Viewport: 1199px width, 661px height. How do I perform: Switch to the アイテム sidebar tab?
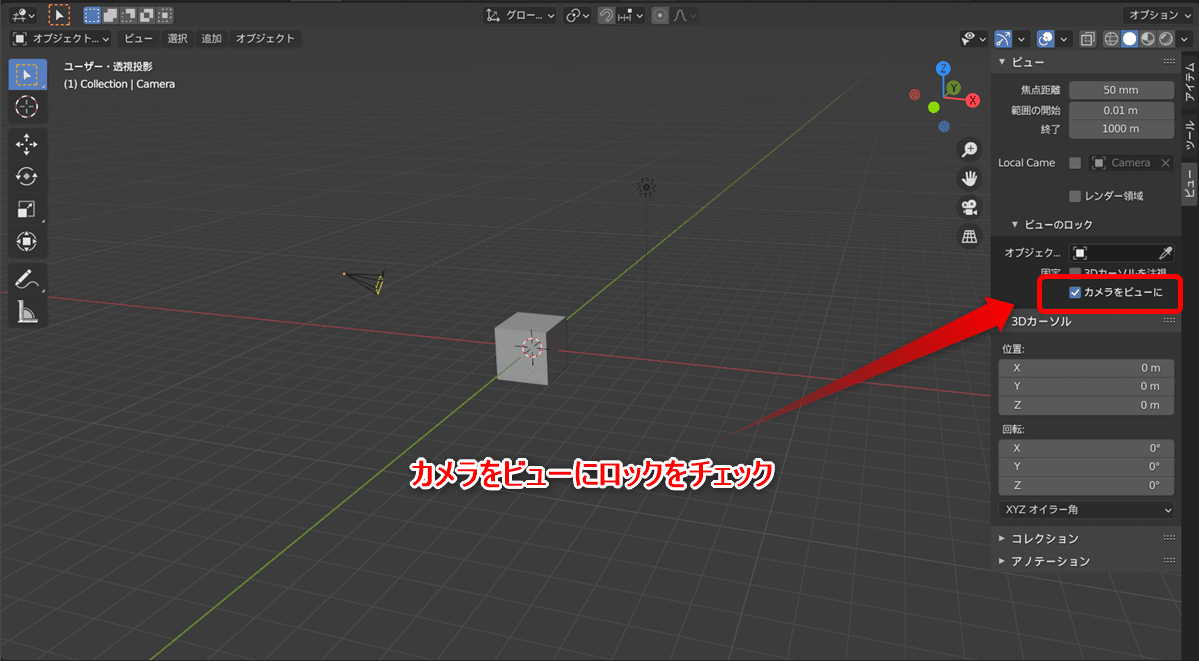(1190, 82)
